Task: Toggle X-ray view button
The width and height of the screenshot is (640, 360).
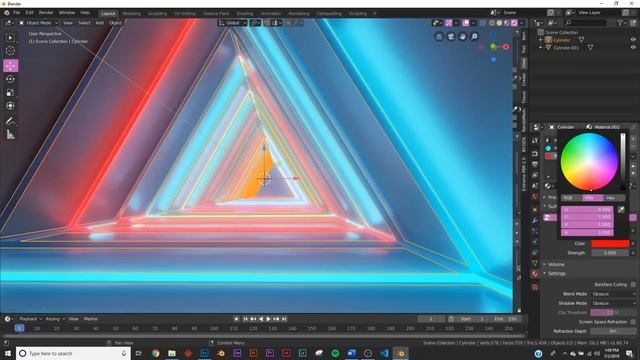Action: point(483,23)
